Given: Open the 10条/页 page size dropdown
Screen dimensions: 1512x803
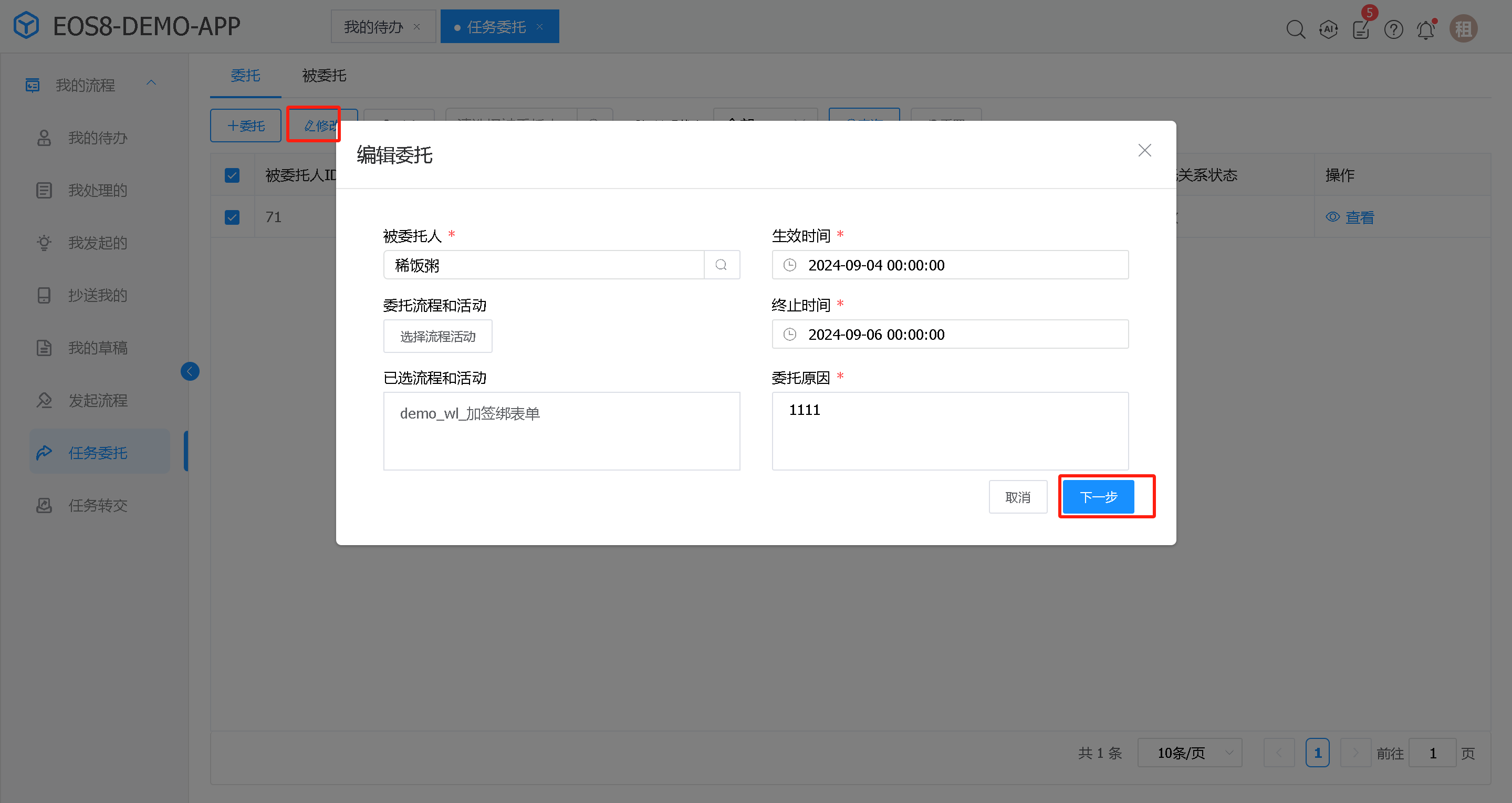Looking at the screenshot, I should 1189,753.
